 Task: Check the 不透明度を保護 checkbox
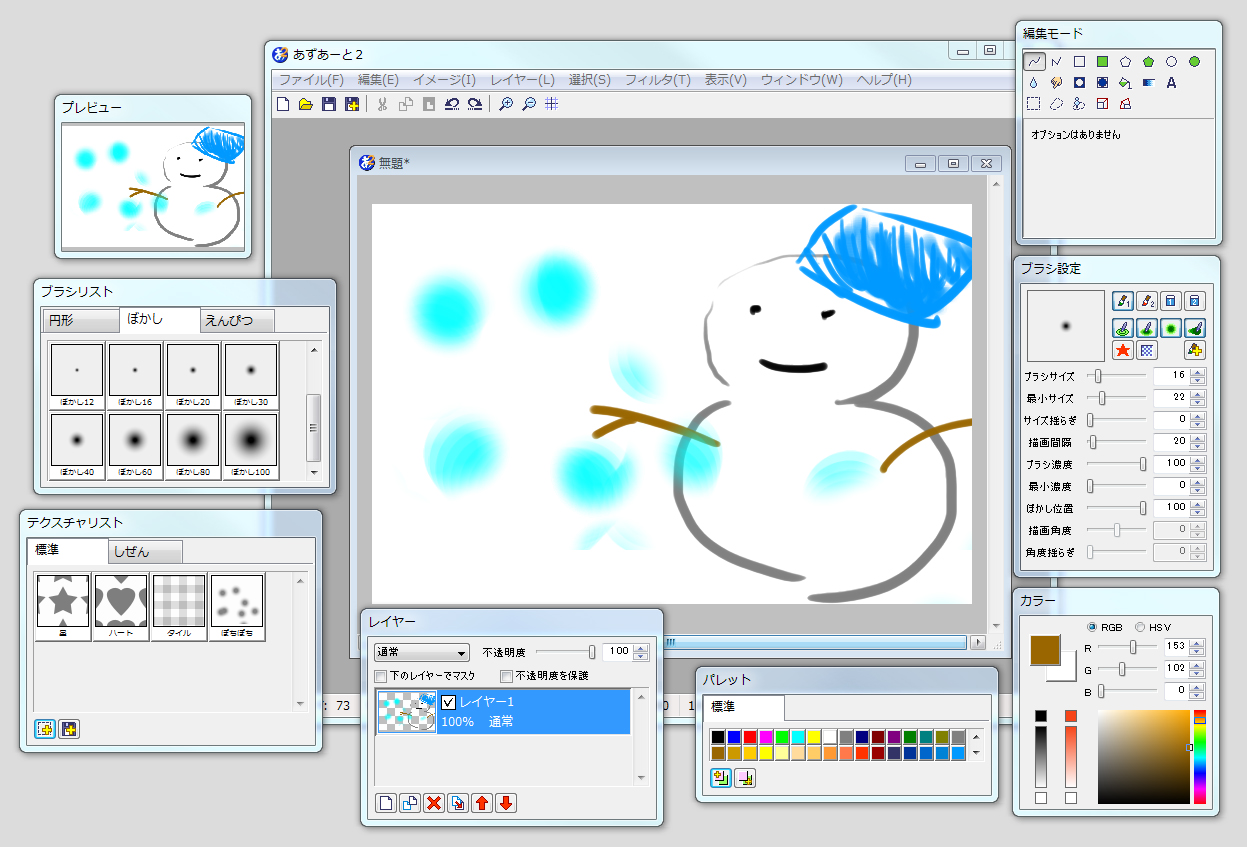click(506, 676)
